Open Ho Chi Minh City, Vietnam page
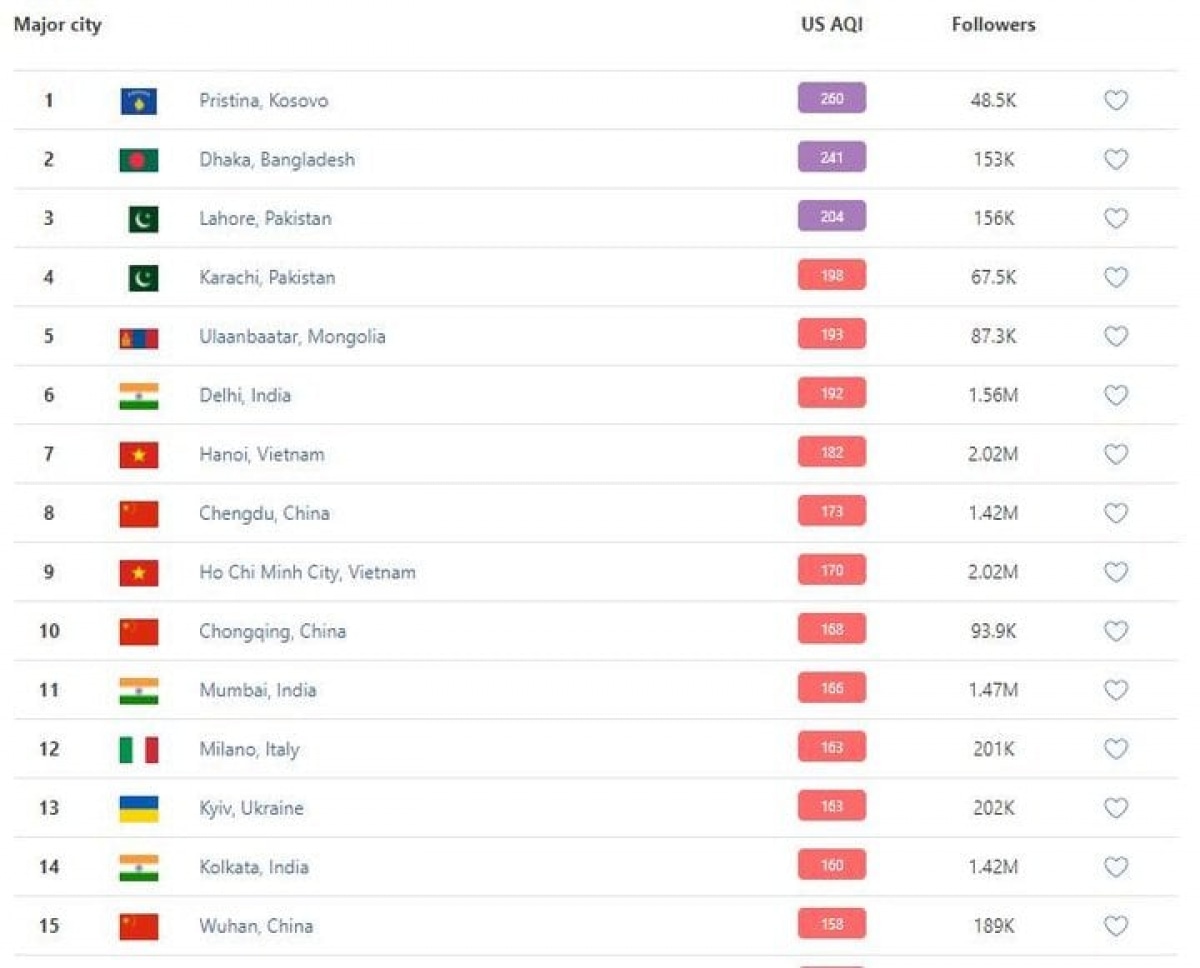This screenshot has width=1200, height=968. click(x=307, y=572)
